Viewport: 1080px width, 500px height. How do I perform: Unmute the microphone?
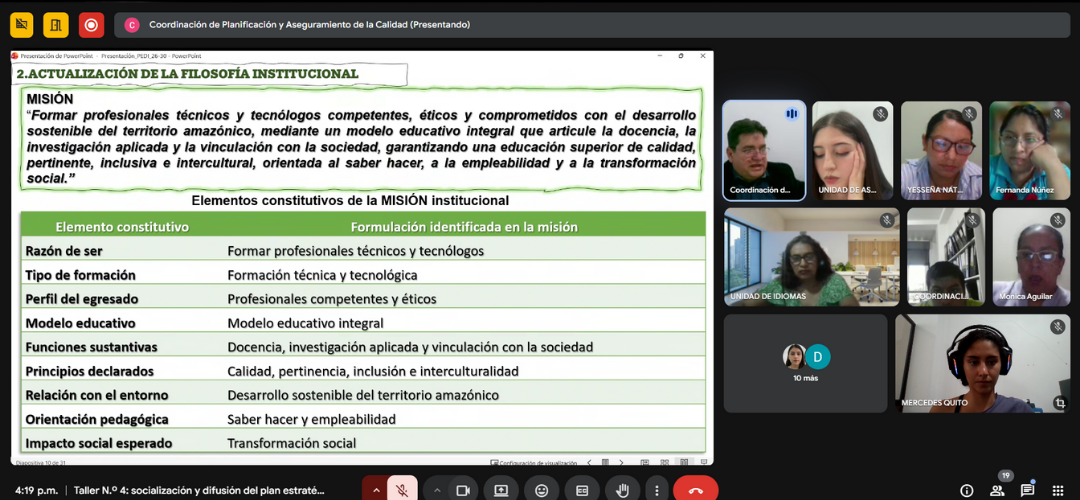pyautogui.click(x=402, y=490)
